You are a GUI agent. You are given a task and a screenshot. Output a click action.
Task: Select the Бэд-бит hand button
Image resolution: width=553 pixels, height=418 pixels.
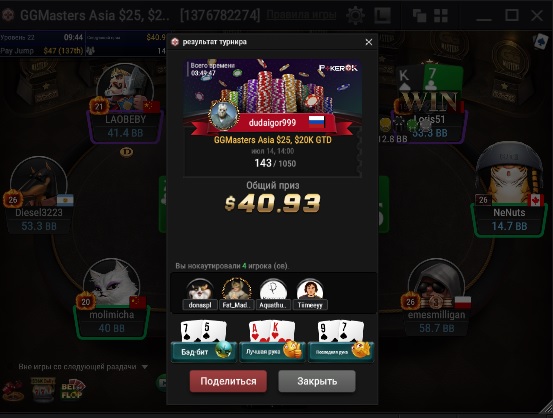click(x=203, y=351)
